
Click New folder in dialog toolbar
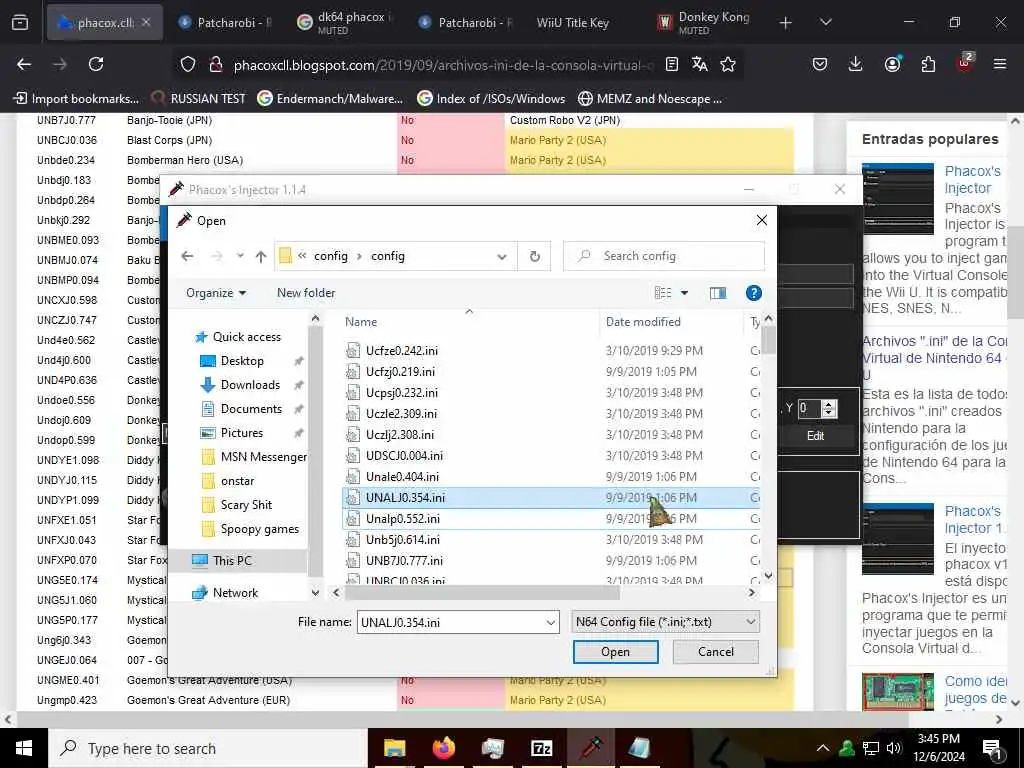click(x=306, y=293)
